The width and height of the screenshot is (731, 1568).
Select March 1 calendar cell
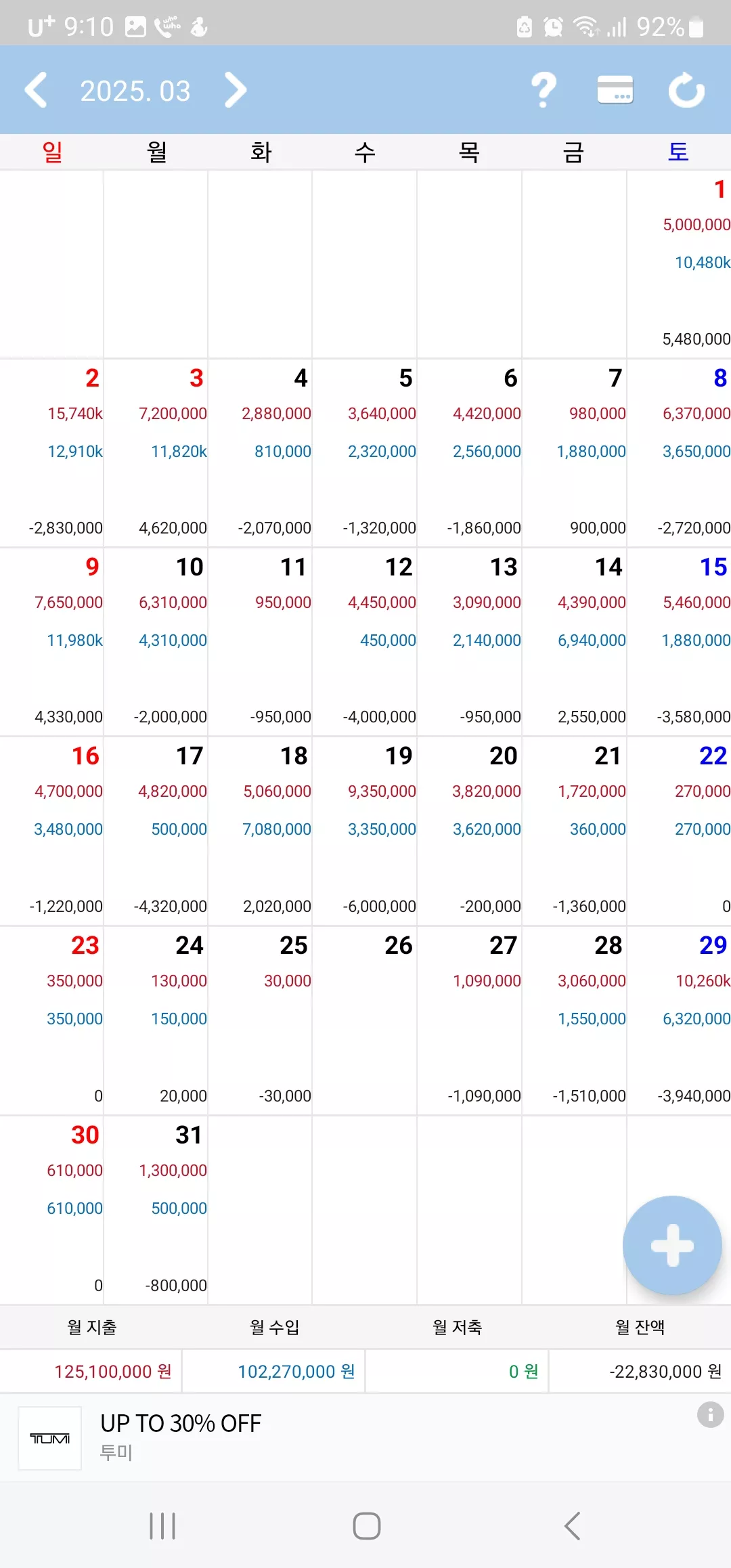pyautogui.click(x=679, y=264)
